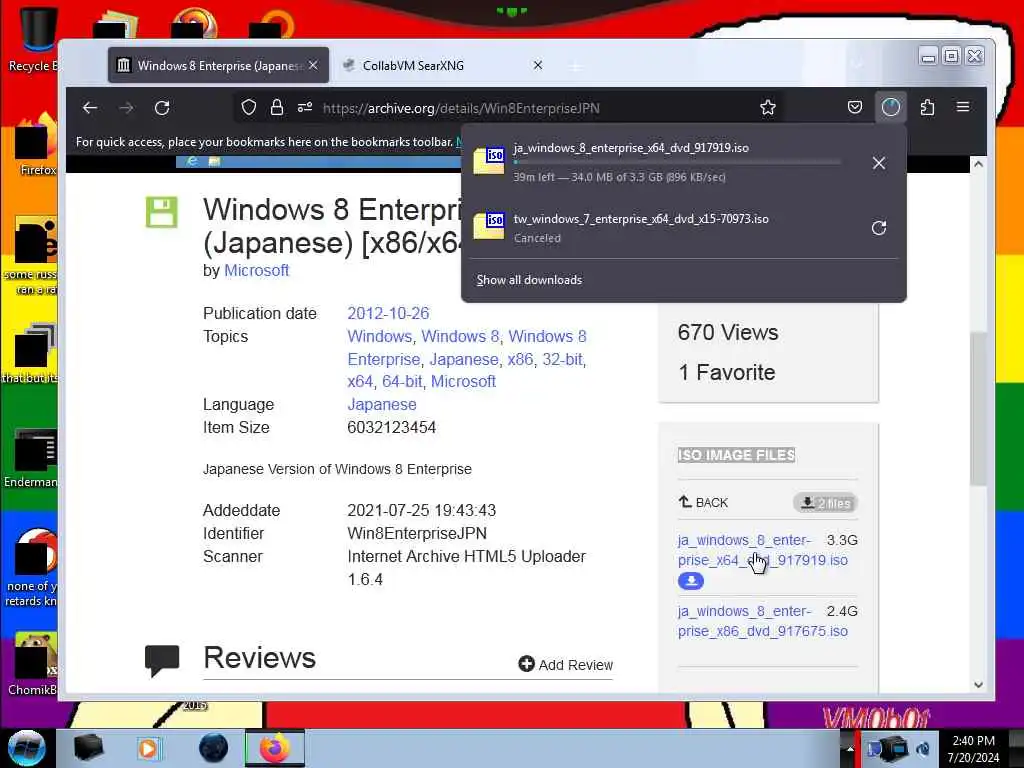The height and width of the screenshot is (768, 1024).
Task: Click Add Review
Action: [566, 664]
